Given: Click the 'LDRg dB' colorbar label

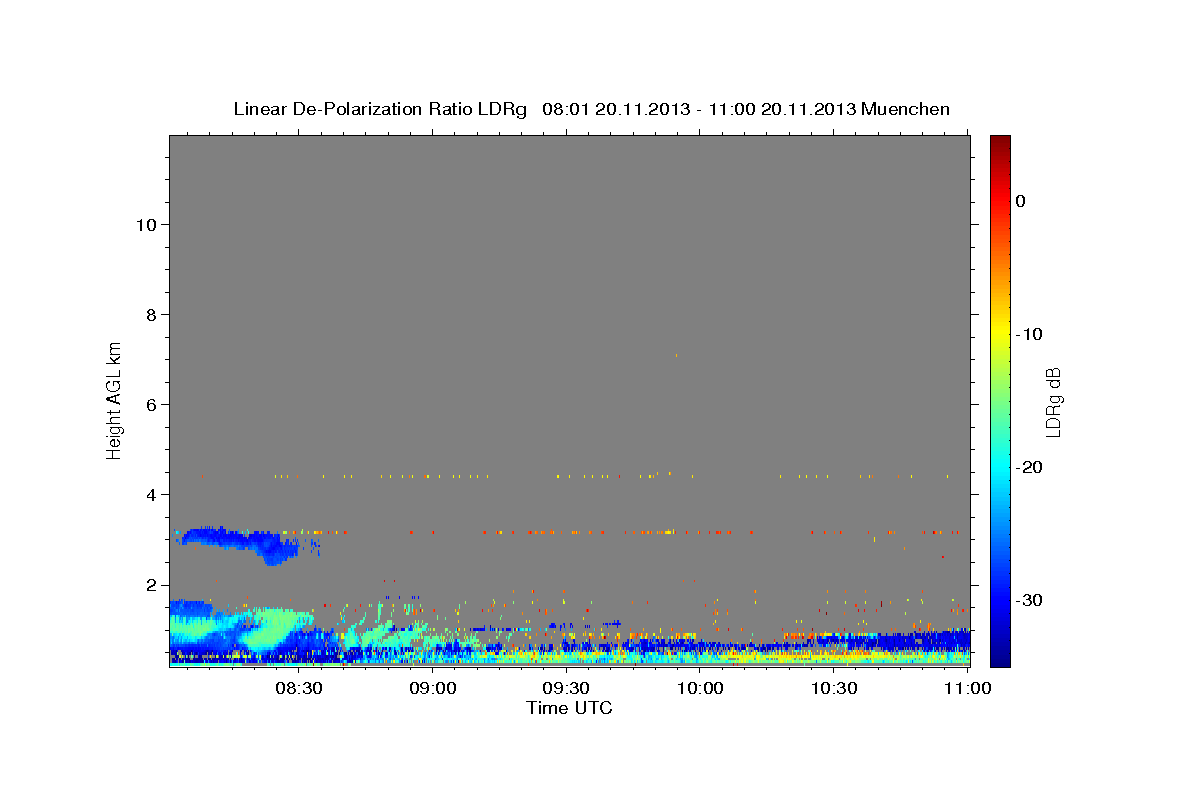Looking at the screenshot, I should tap(1053, 402).
